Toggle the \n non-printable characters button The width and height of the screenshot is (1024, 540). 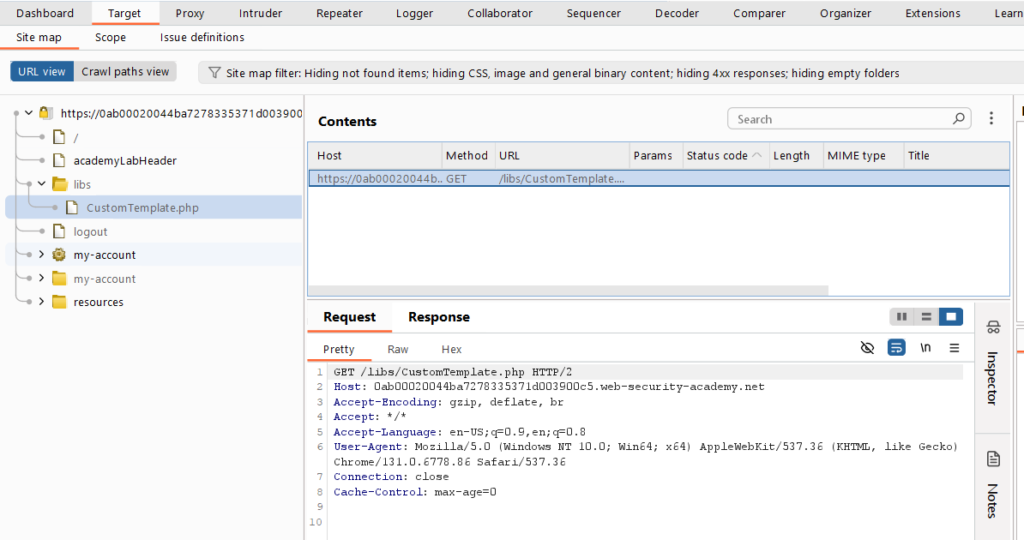click(926, 348)
